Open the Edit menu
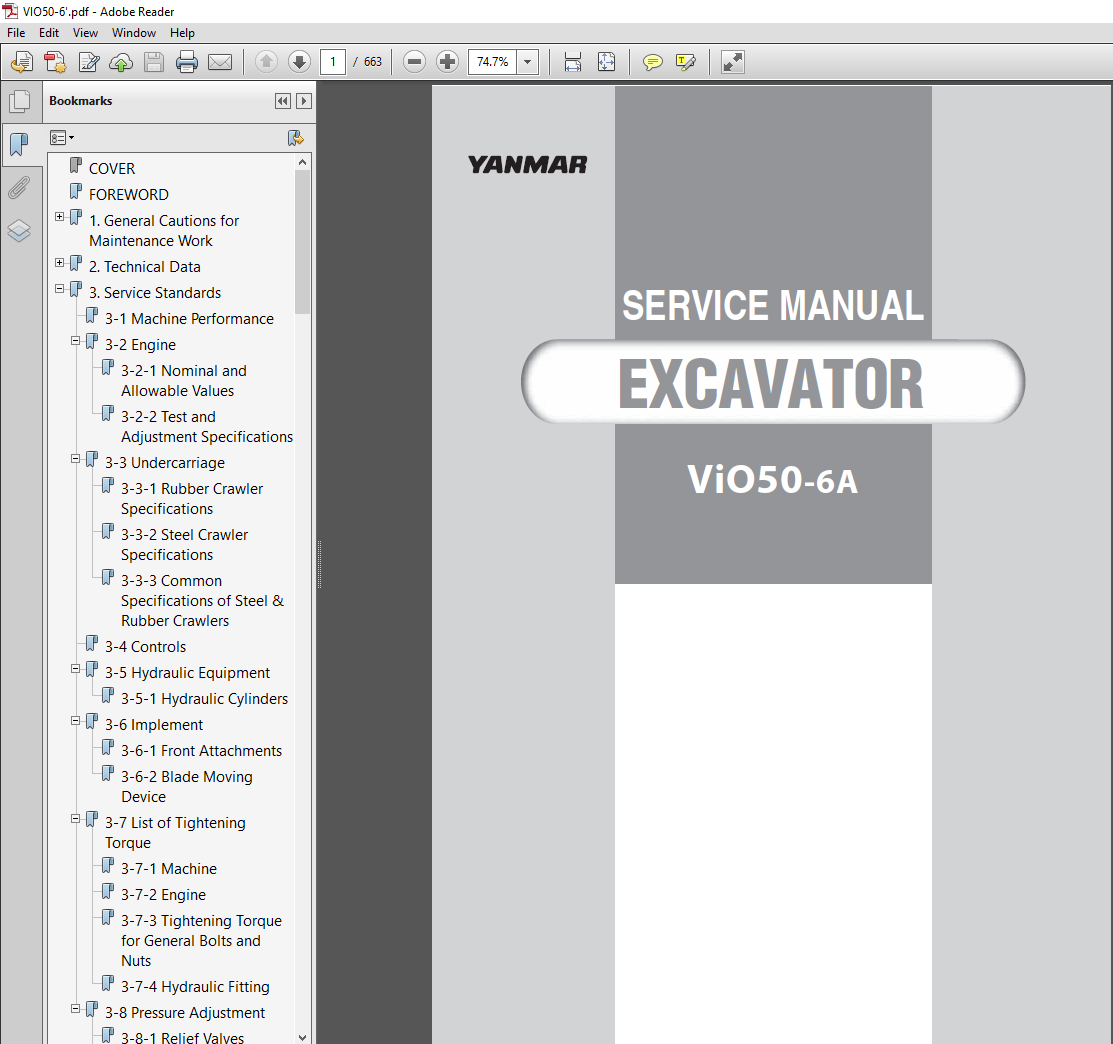Screen dimensions: 1113x1044 click(48, 33)
